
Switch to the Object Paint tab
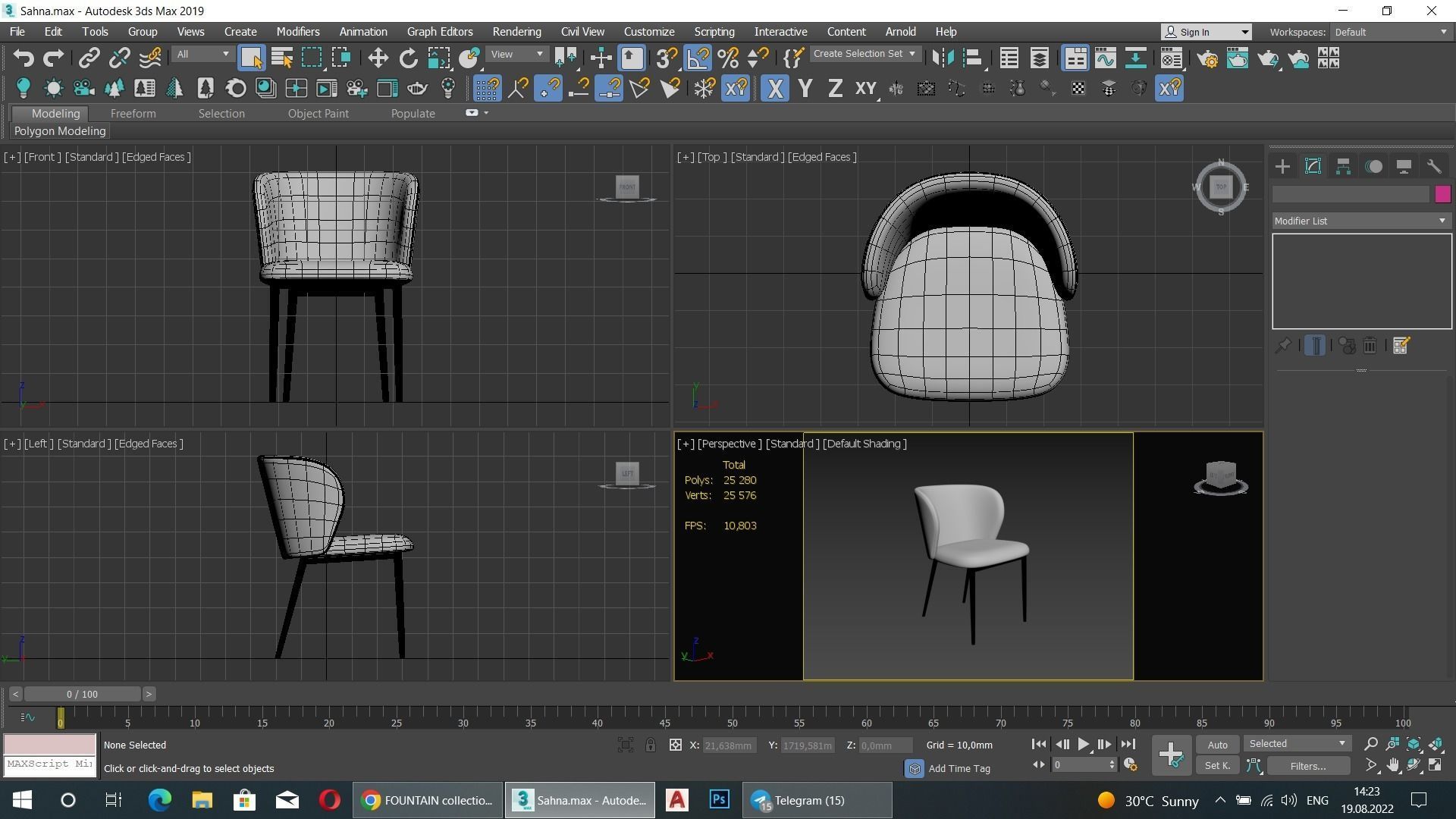click(x=318, y=114)
